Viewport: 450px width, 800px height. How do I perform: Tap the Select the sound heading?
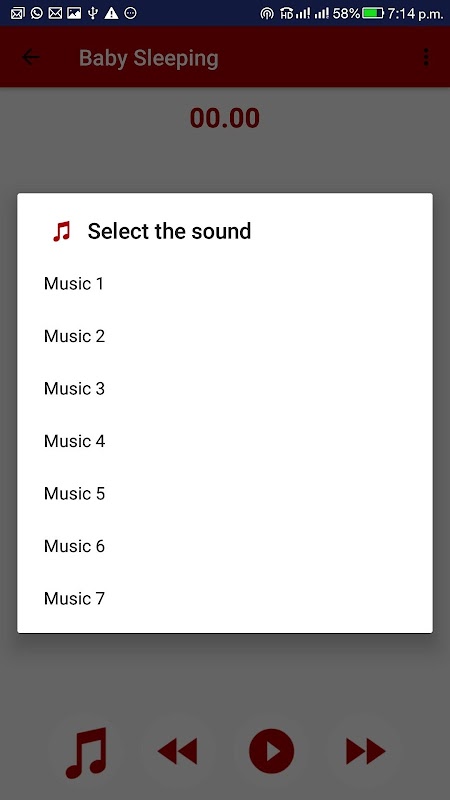[169, 231]
